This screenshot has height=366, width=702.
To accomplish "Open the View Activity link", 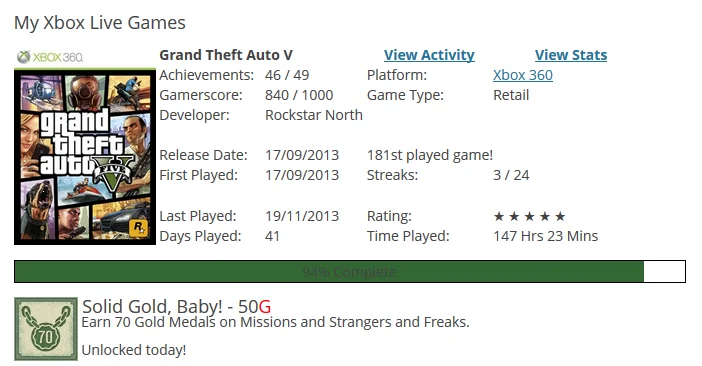I will [x=429, y=55].
